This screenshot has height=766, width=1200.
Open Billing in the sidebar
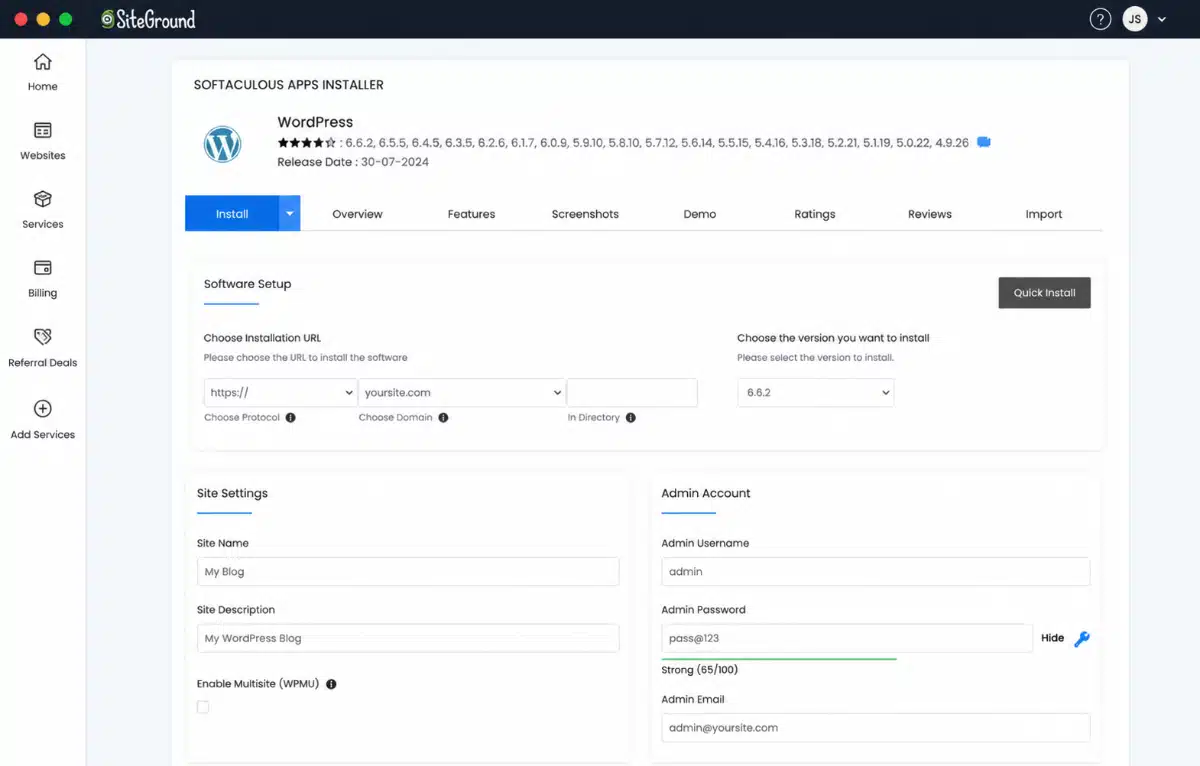click(42, 279)
